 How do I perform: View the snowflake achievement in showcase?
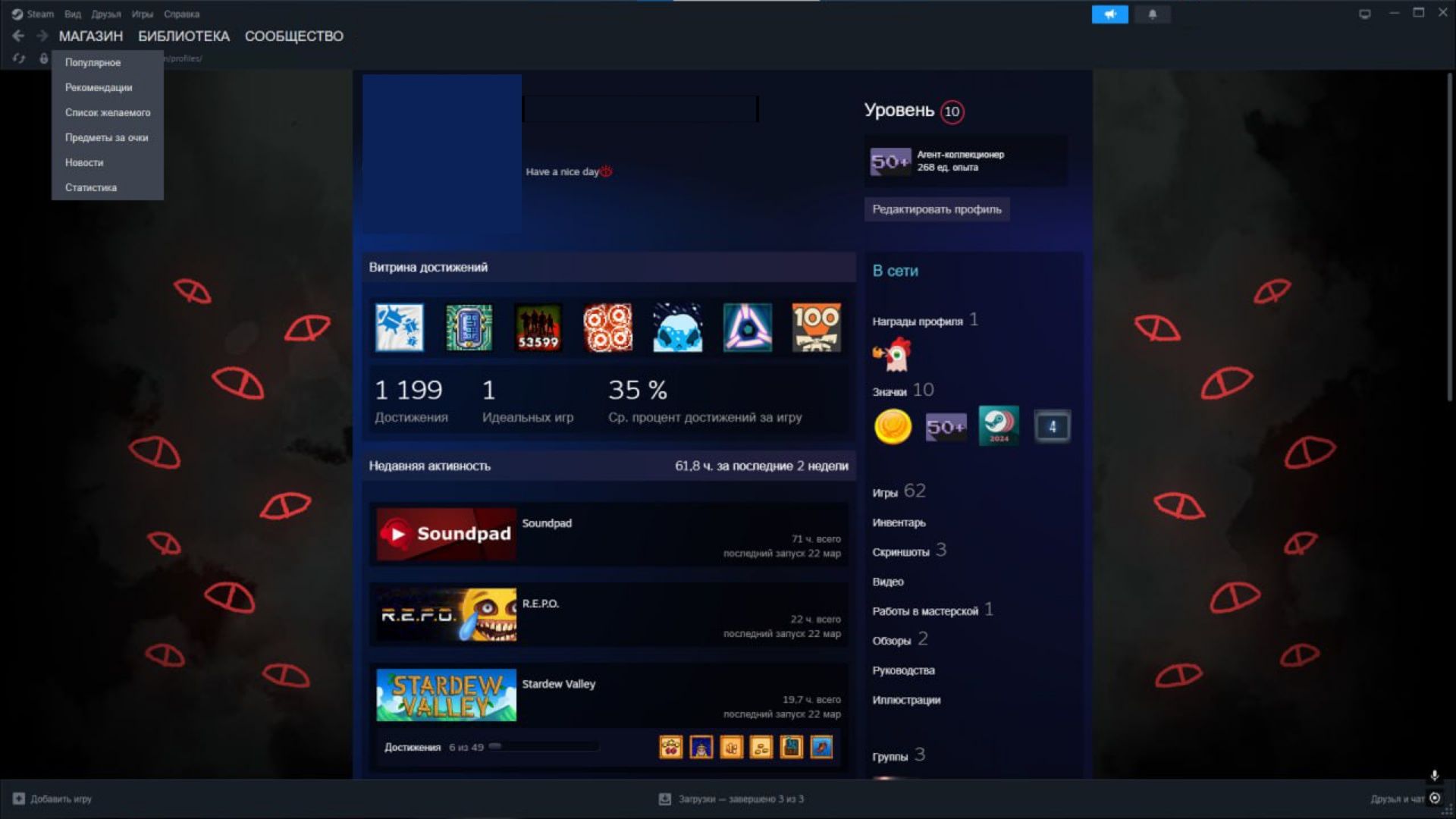pyautogui.click(x=399, y=328)
